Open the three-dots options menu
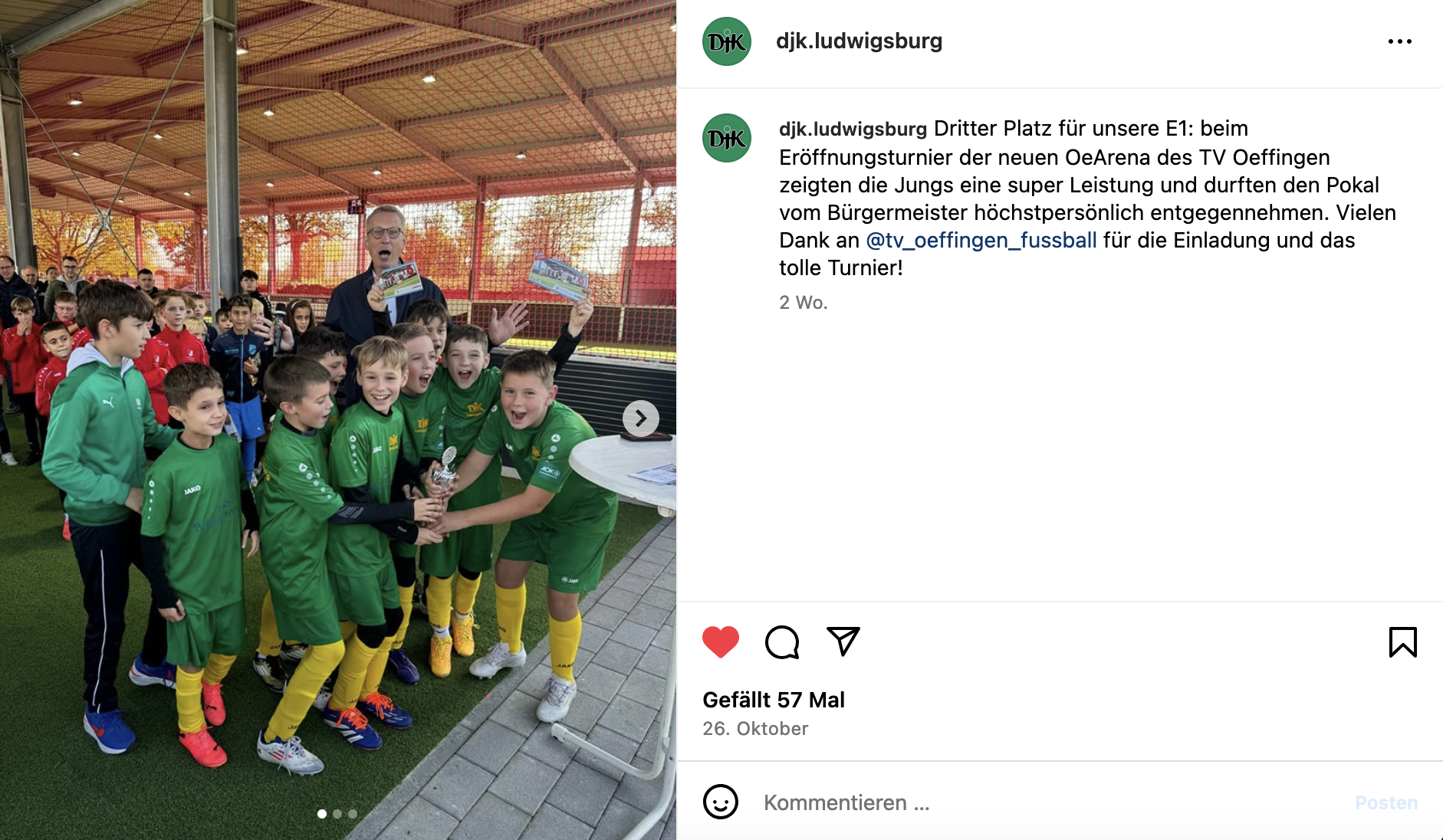1443x840 pixels. coord(1400,41)
